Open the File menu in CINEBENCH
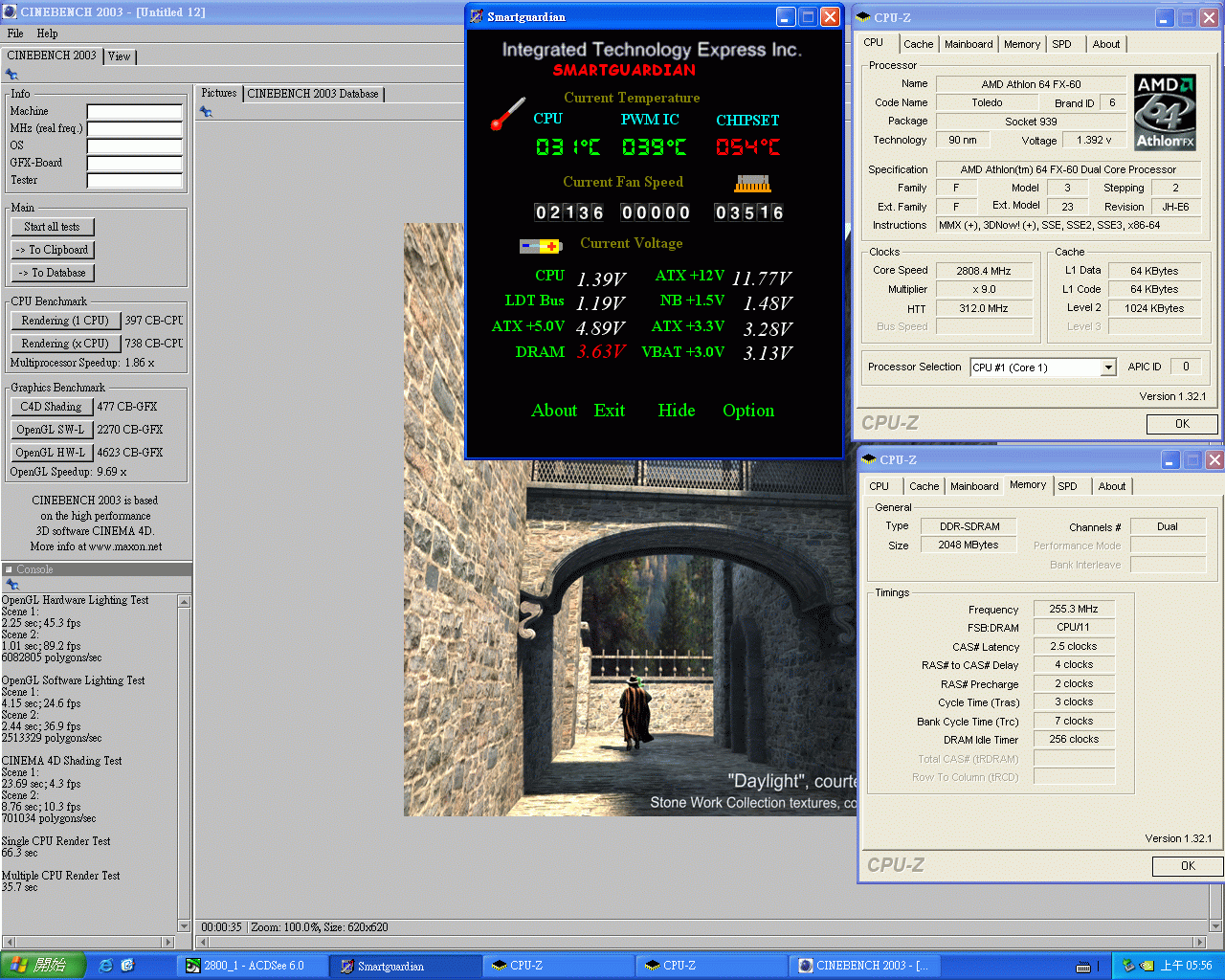The height and width of the screenshot is (980, 1225). (15, 33)
